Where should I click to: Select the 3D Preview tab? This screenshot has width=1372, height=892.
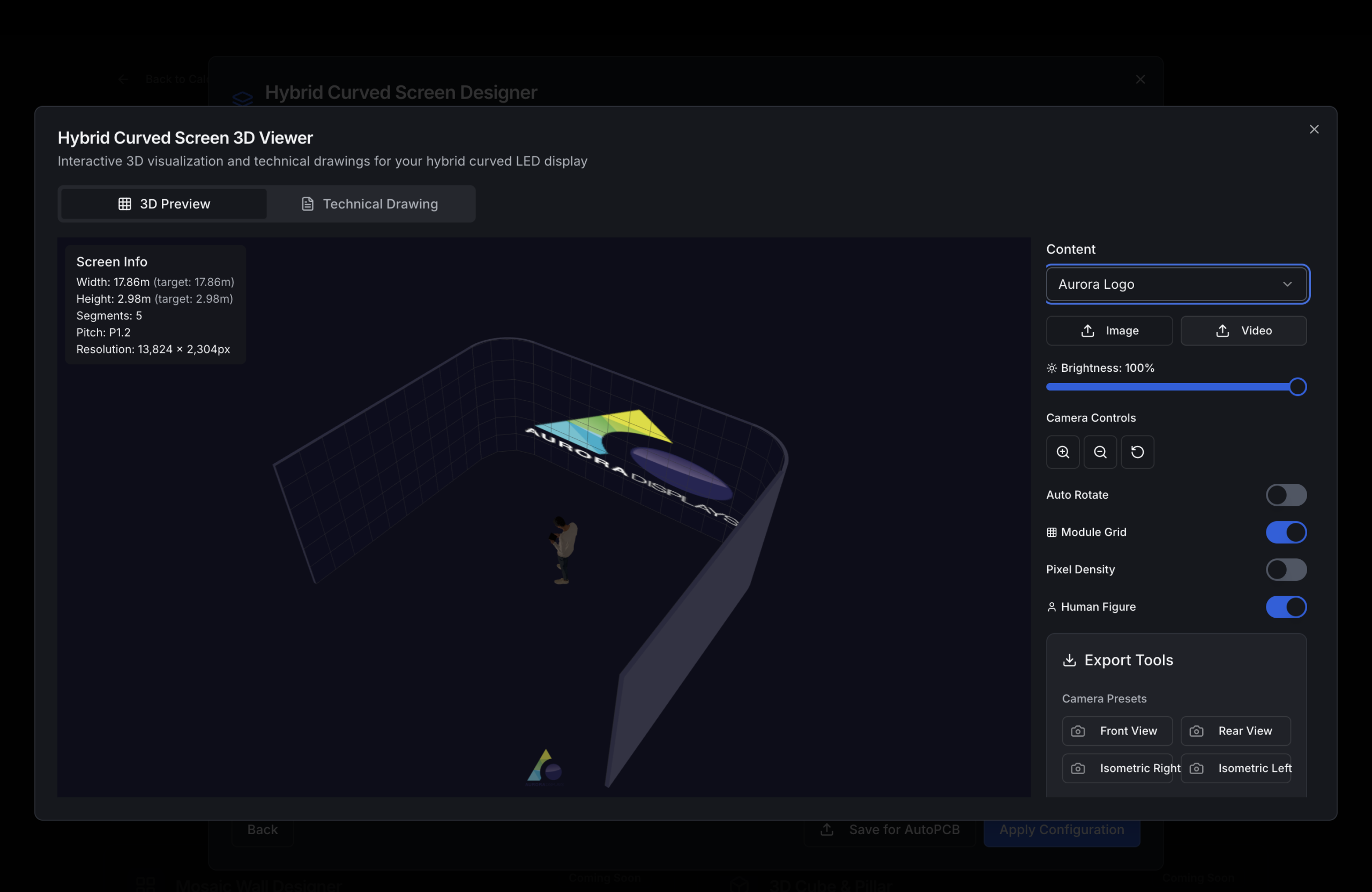click(163, 204)
